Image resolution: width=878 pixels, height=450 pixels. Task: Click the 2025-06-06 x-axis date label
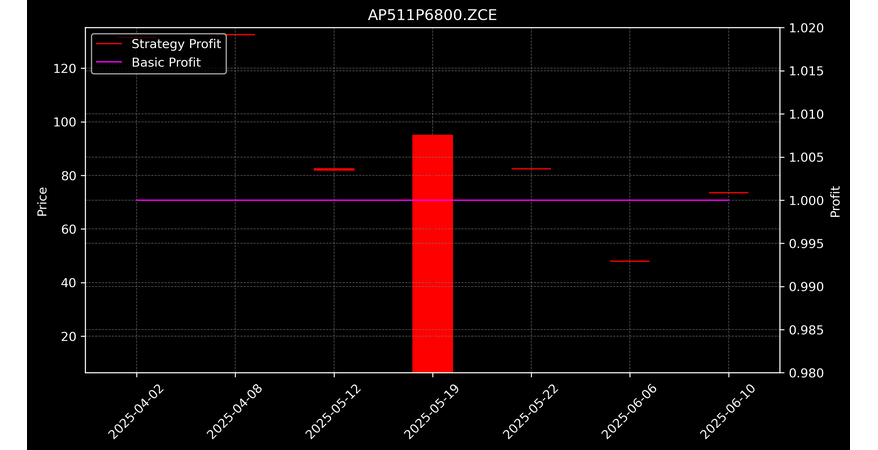[629, 412]
